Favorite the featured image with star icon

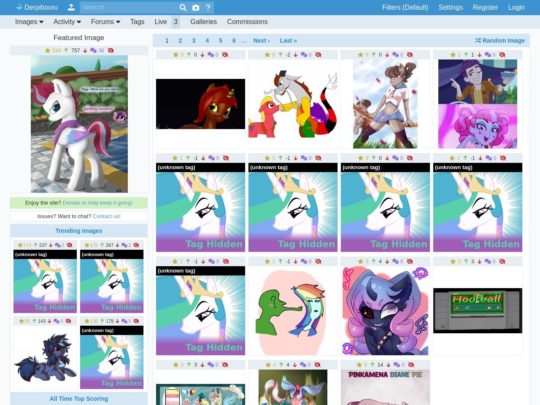48,51
